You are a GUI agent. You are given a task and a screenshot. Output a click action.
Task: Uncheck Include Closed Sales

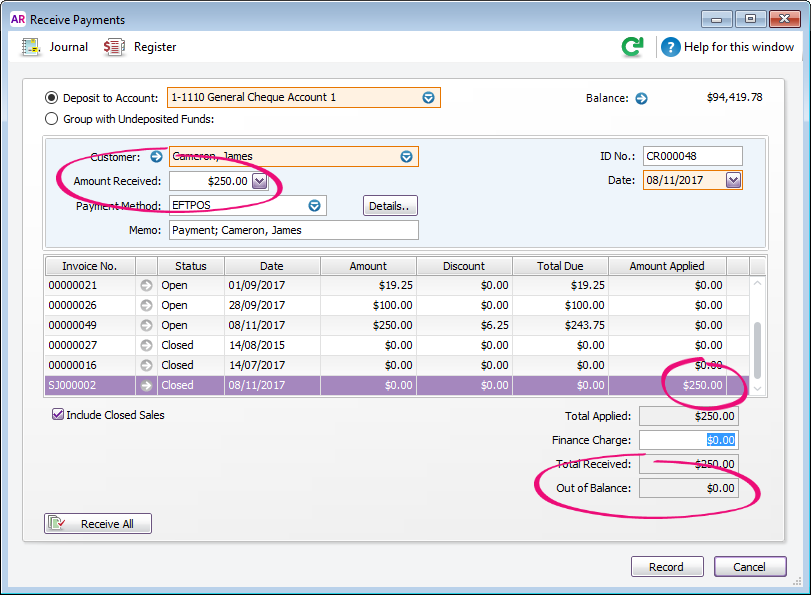(57, 415)
